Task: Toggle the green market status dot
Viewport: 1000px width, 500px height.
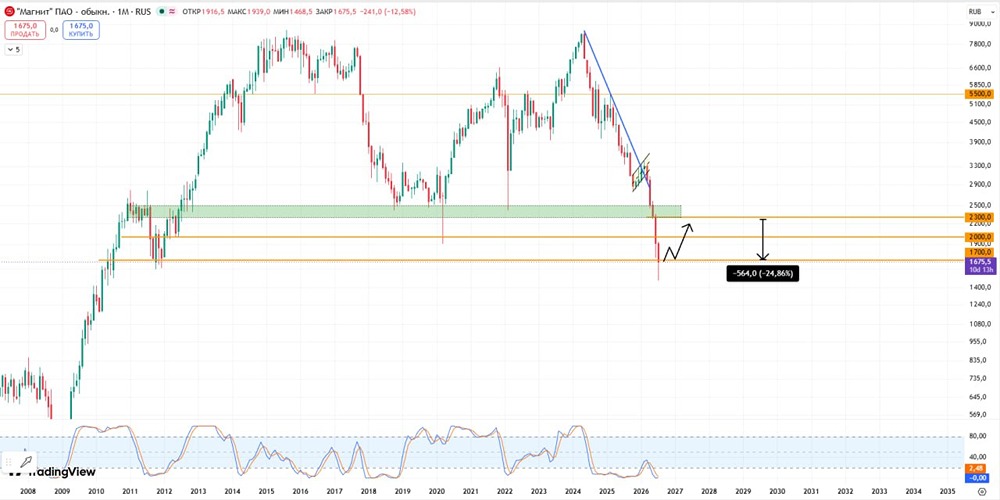Action: coord(163,11)
